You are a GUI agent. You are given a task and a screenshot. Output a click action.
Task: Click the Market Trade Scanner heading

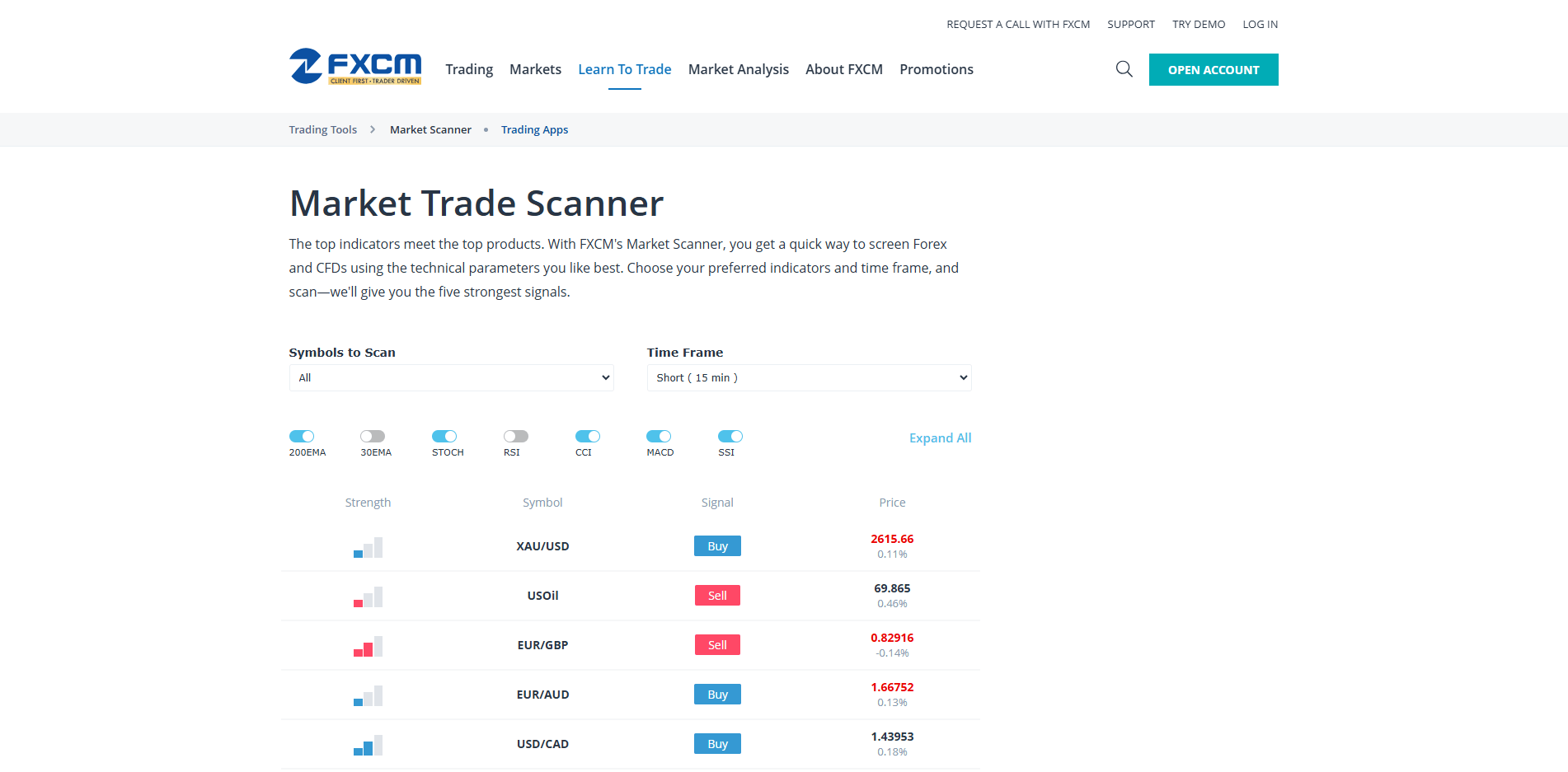click(x=477, y=204)
